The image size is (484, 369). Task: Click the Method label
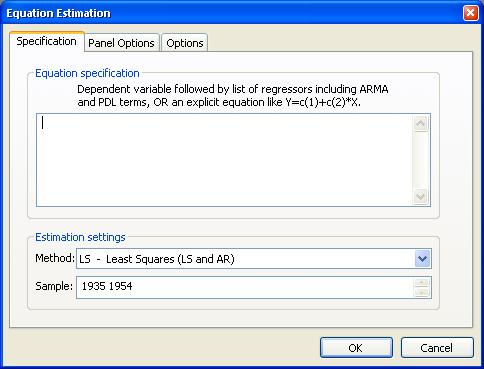click(x=55, y=258)
